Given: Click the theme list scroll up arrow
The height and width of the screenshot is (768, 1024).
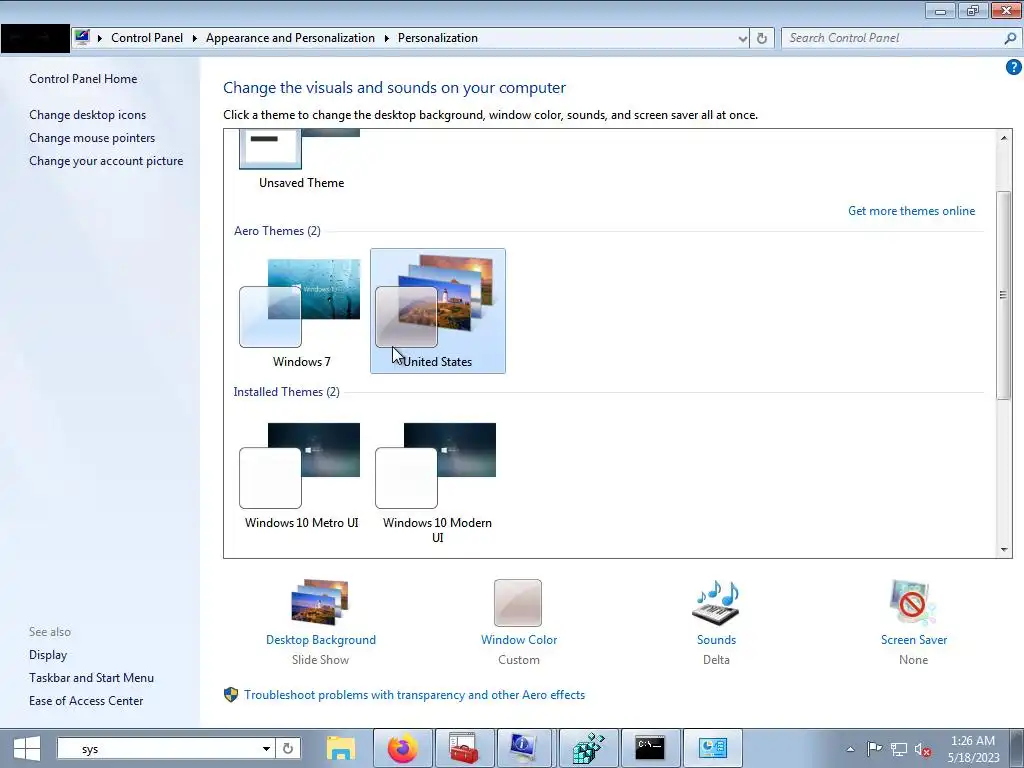Looking at the screenshot, I should tap(1004, 137).
